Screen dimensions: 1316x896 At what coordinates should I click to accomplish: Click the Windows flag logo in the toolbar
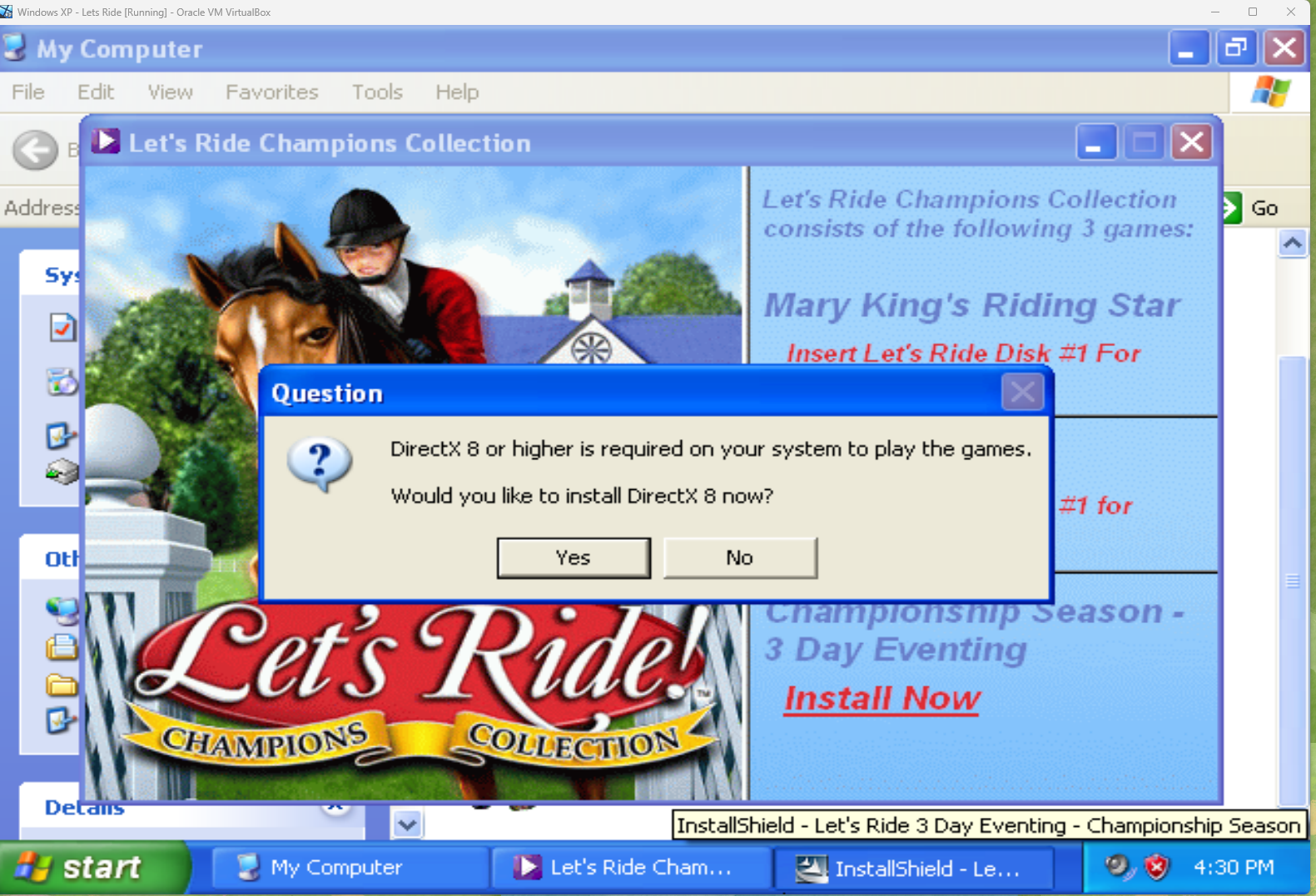point(1271,92)
